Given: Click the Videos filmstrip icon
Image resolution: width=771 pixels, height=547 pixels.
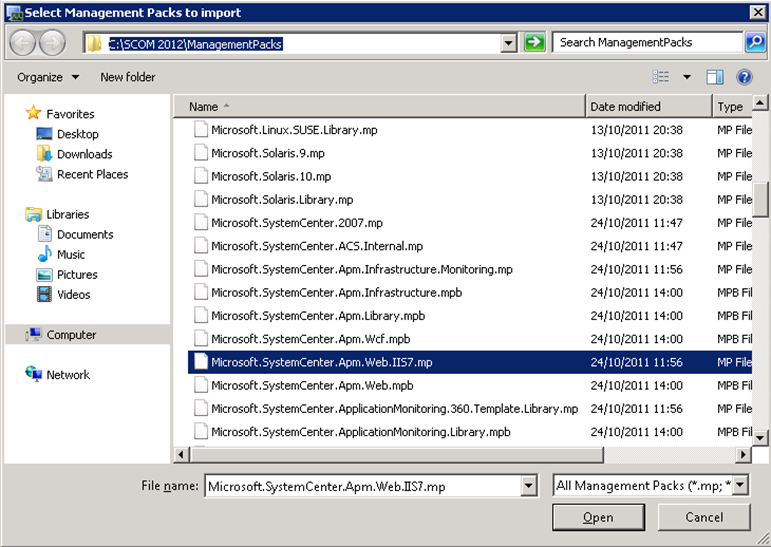Looking at the screenshot, I should tap(44, 294).
